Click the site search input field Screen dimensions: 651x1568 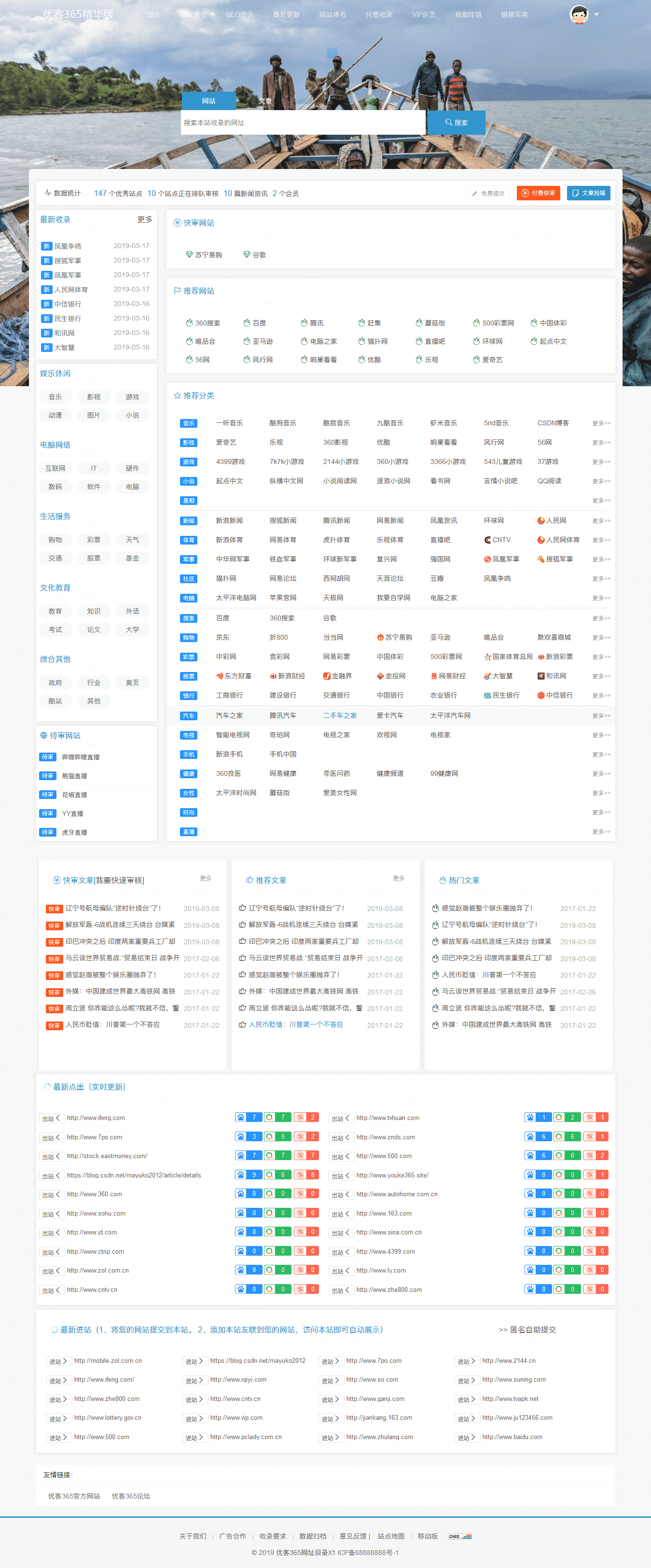pos(303,122)
